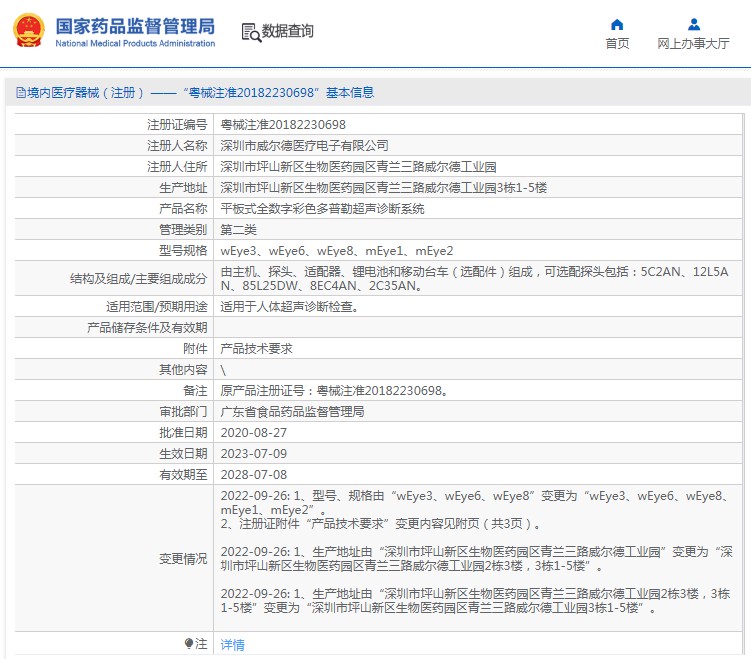Image resolution: width=751 pixels, height=659 pixels.
Task: Click the approval date 2020-08-27
Action: tap(253, 433)
